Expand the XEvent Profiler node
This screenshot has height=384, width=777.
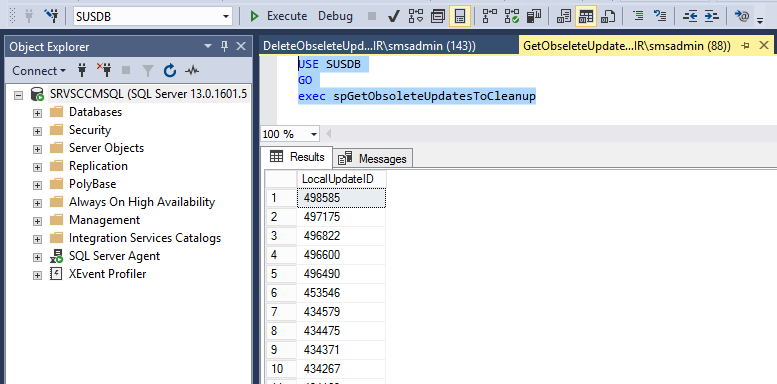click(37, 274)
